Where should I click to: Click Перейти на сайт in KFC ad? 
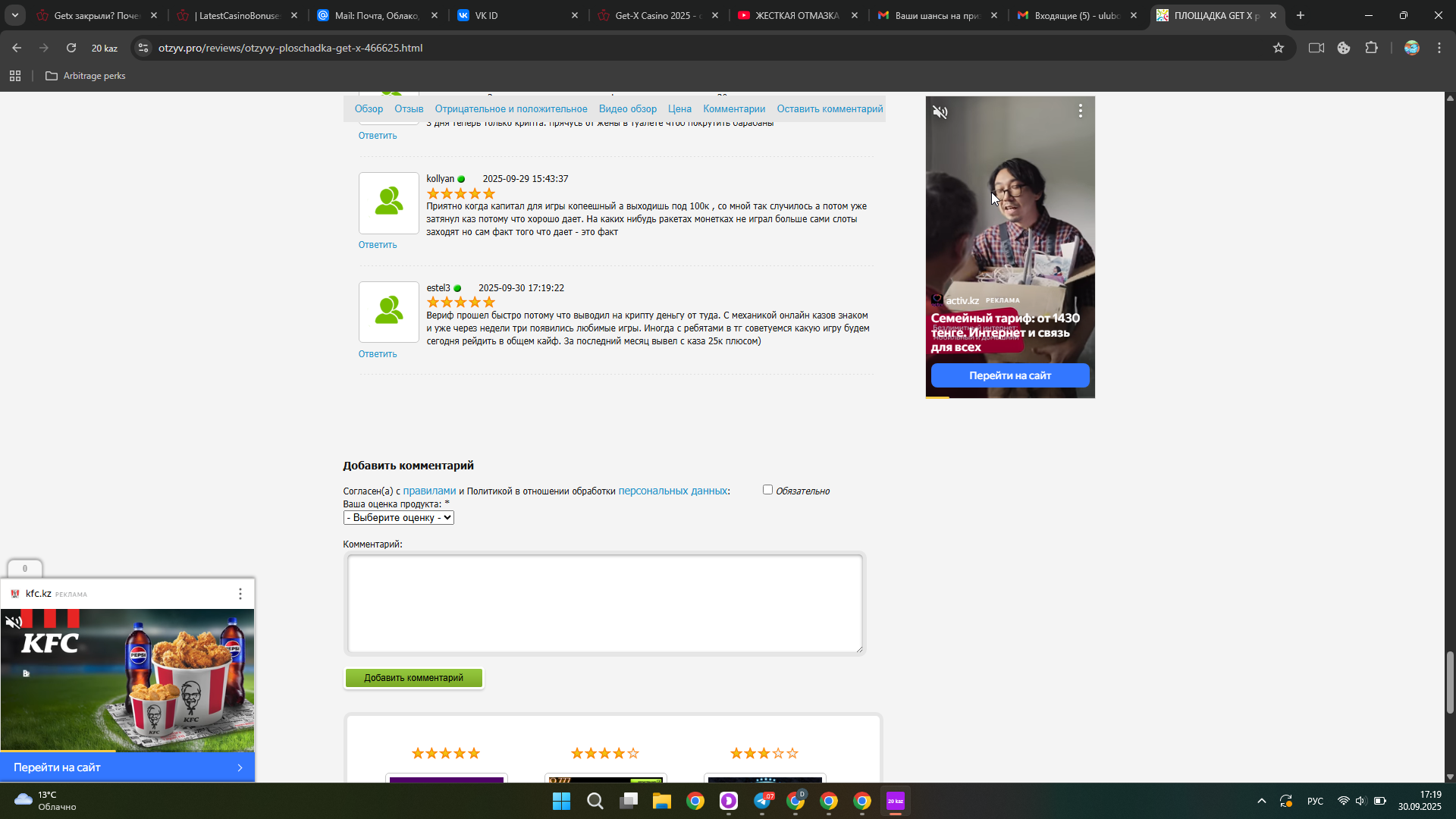127,767
